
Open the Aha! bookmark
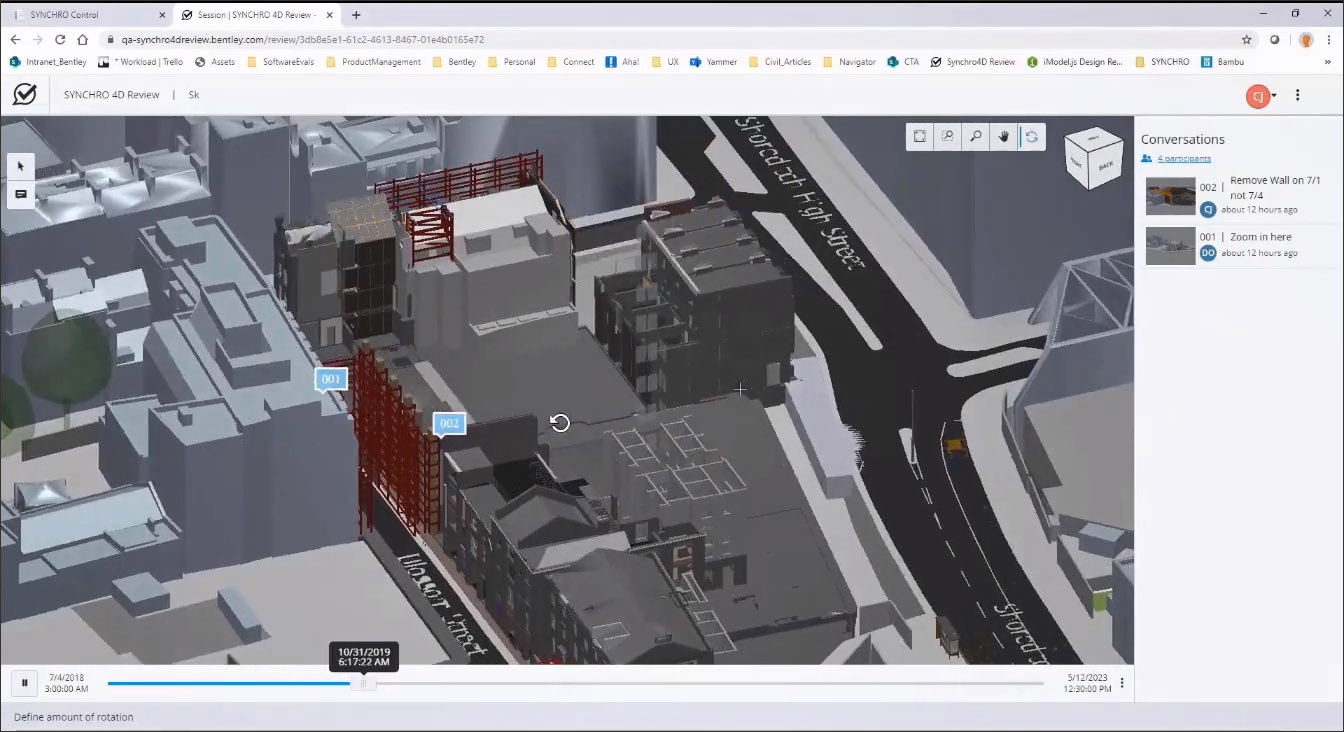tap(622, 62)
